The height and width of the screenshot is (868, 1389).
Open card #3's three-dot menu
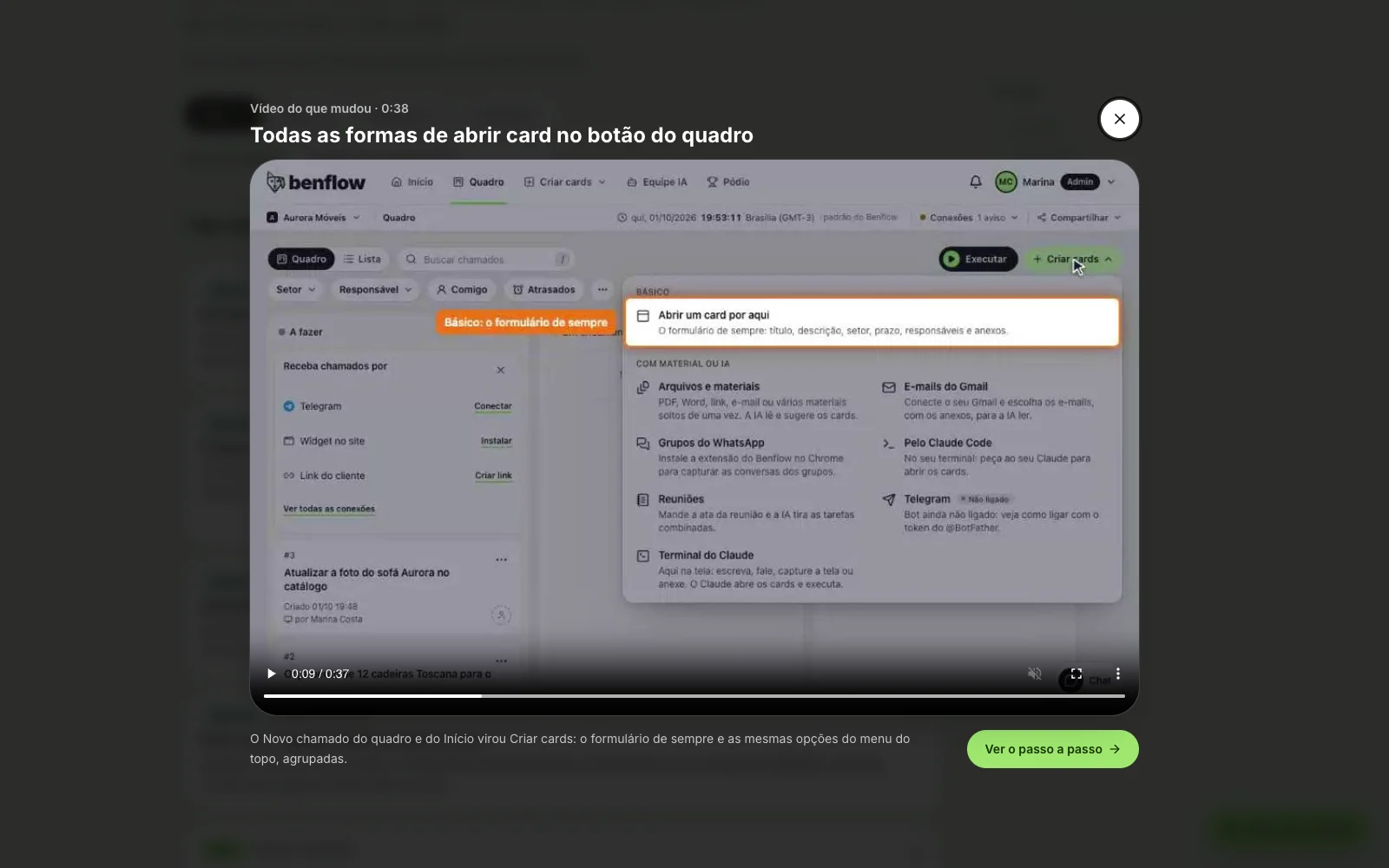[501, 560]
